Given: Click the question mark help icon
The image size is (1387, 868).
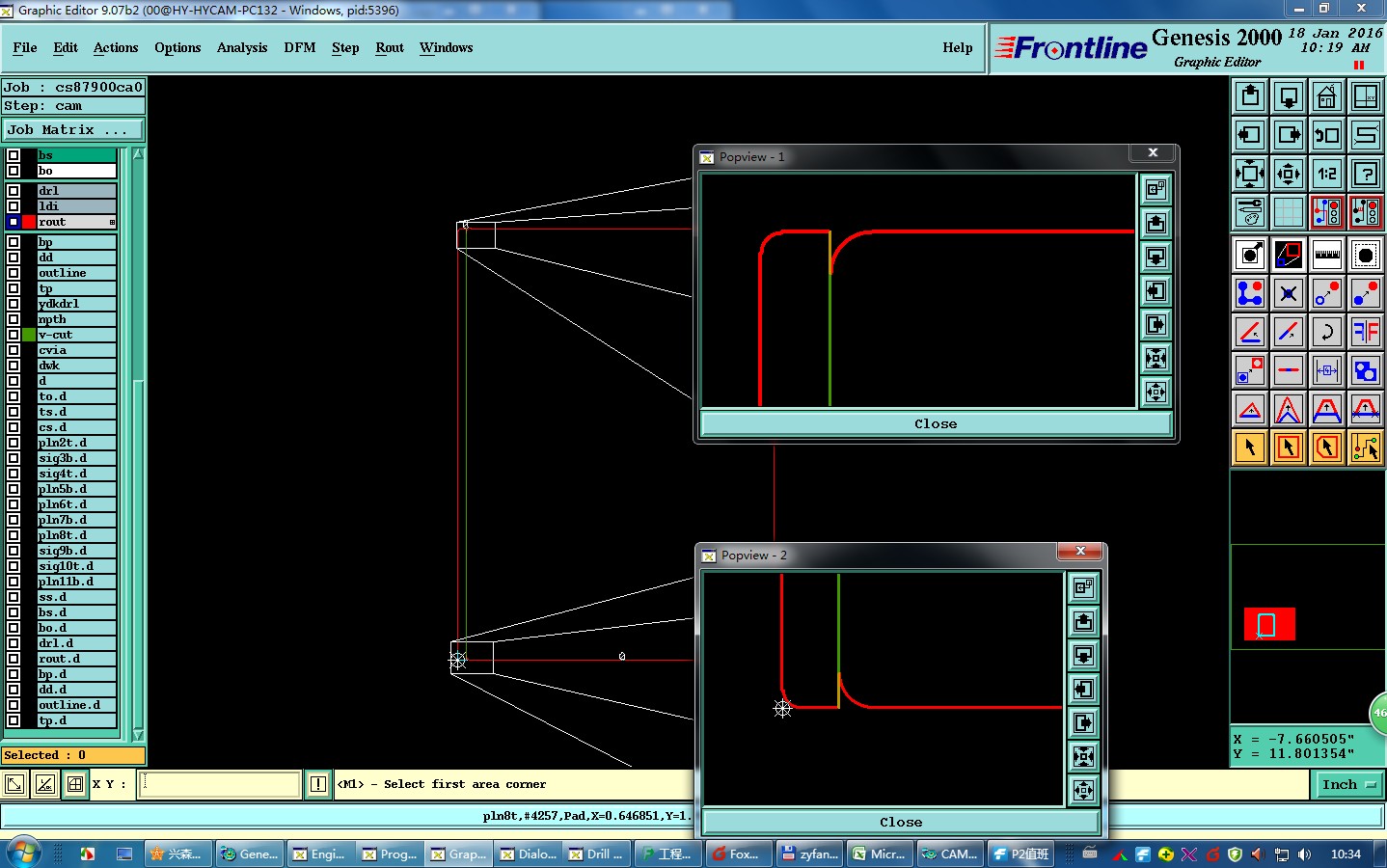Looking at the screenshot, I should [1366, 174].
